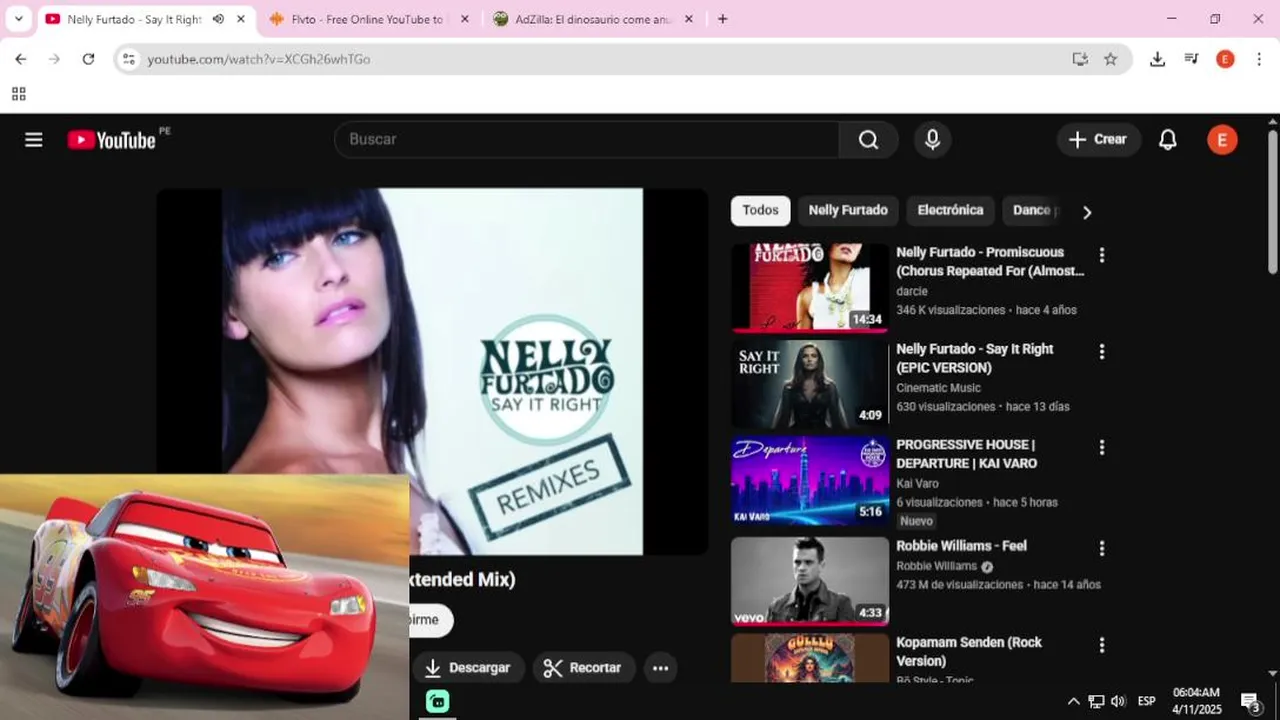Open the YouTube hamburger guide menu
This screenshot has height=720, width=1280.
point(34,140)
